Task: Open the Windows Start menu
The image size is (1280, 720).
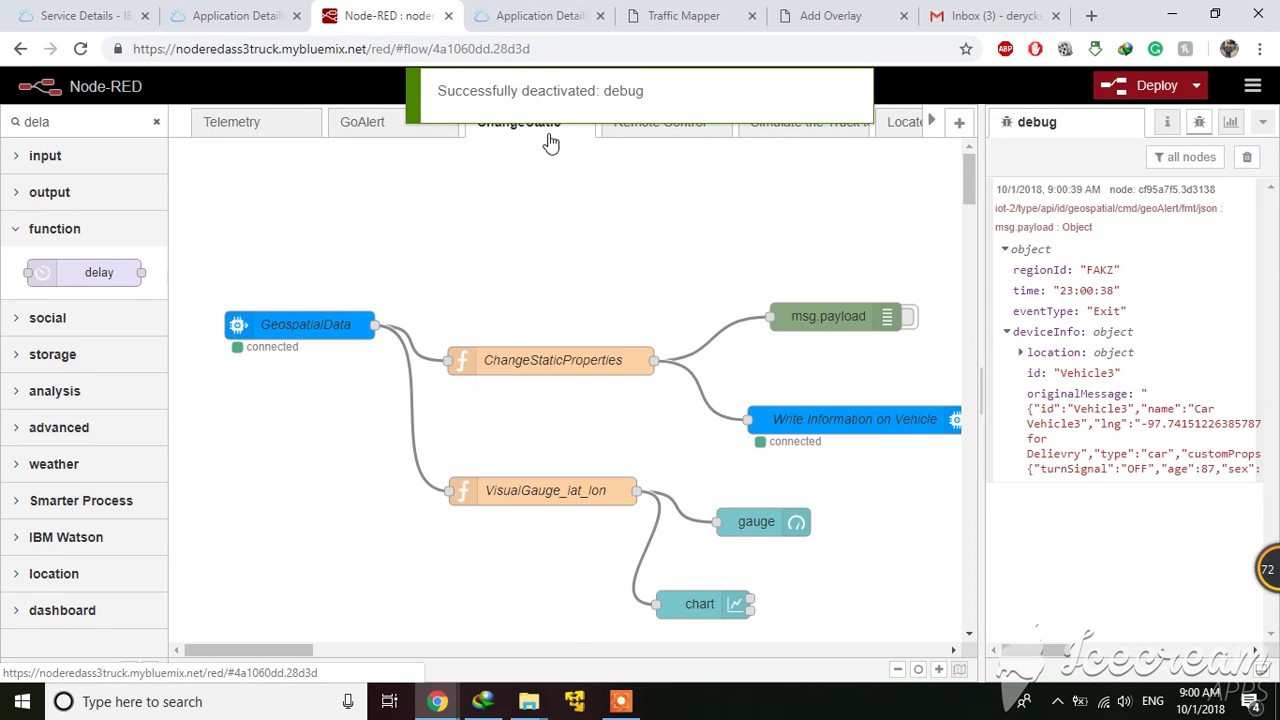Action: click(22, 702)
